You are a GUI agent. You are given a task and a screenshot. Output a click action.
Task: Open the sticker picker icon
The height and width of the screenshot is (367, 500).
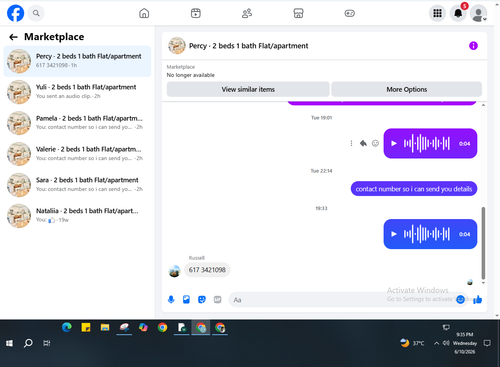[x=202, y=299]
